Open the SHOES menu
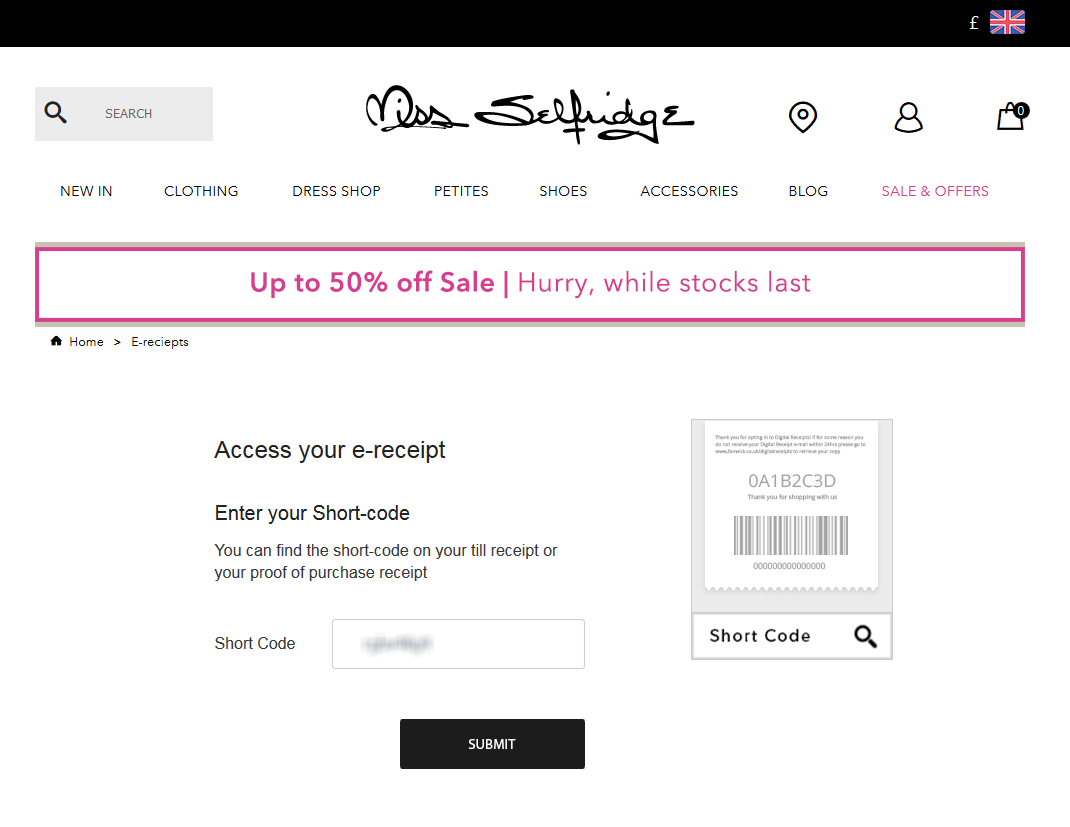 (x=563, y=191)
